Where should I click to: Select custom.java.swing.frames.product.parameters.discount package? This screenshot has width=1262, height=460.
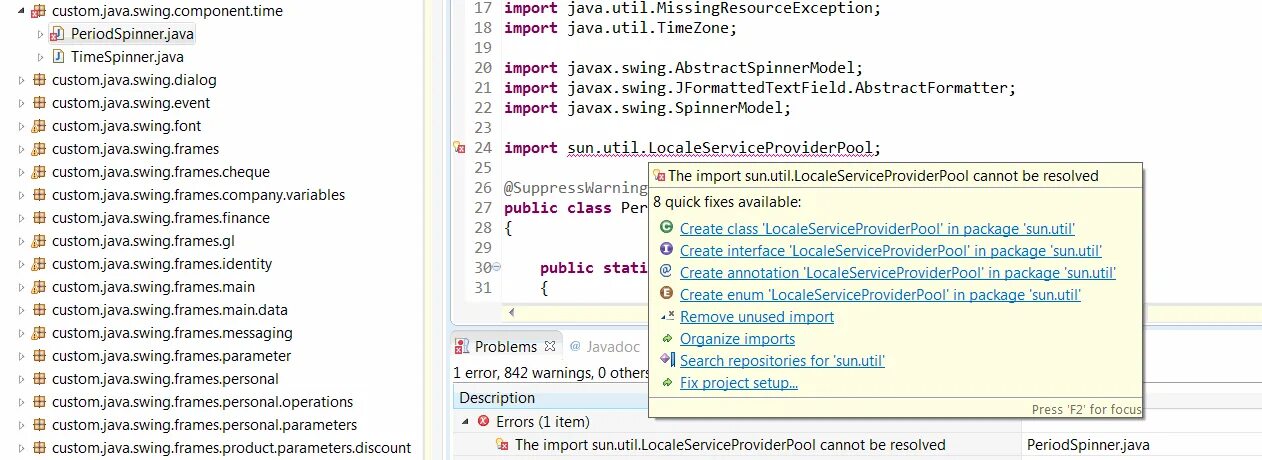coord(231,448)
